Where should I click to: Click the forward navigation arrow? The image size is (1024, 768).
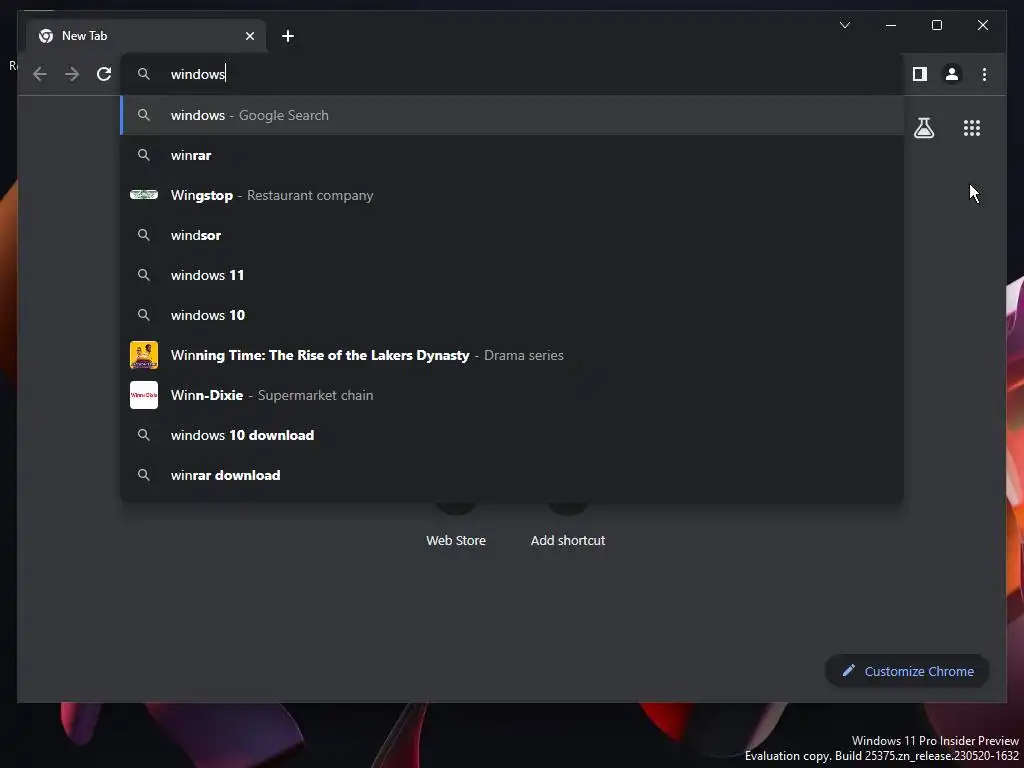tap(72, 74)
